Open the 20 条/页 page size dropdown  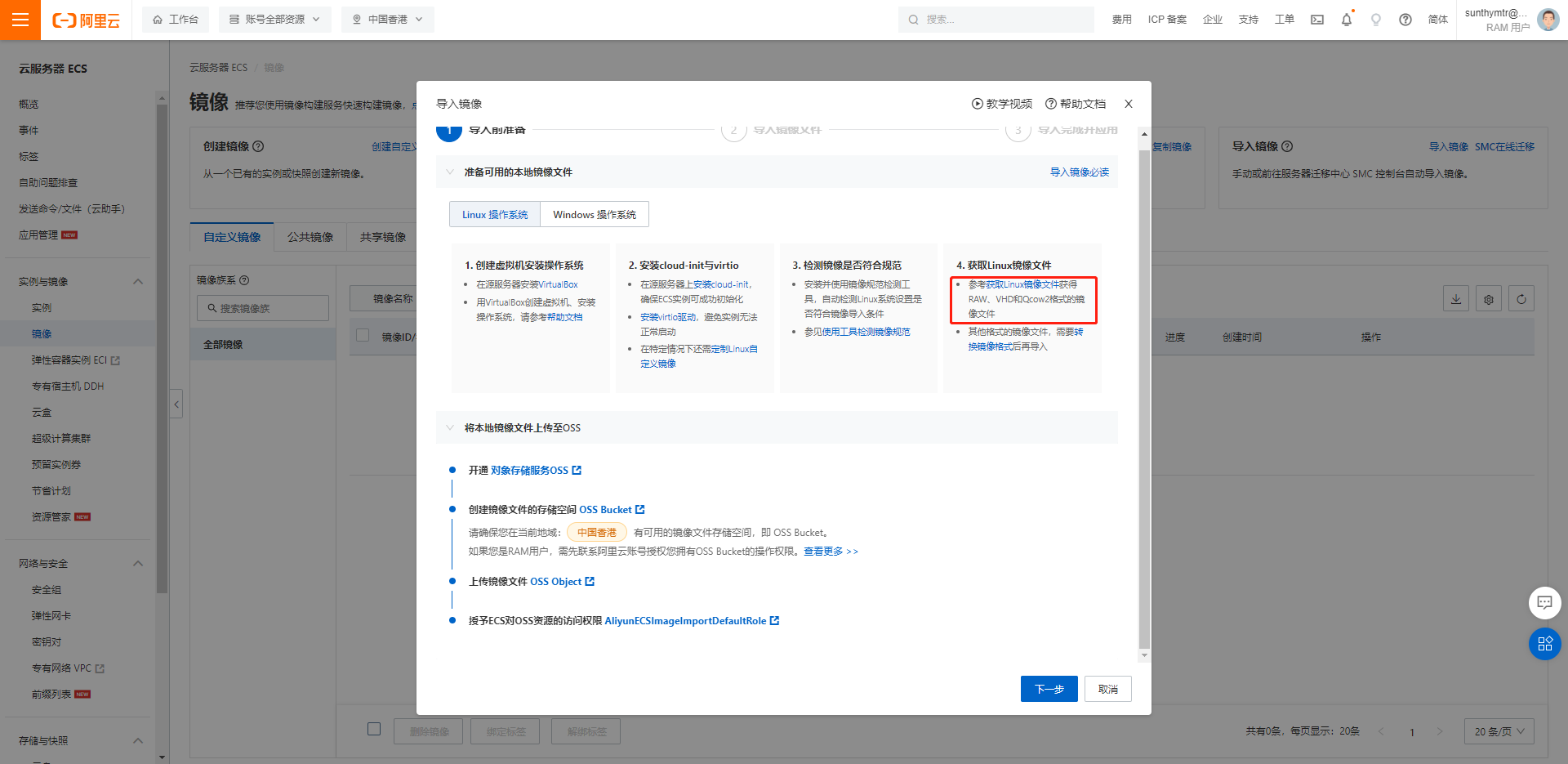(1499, 731)
